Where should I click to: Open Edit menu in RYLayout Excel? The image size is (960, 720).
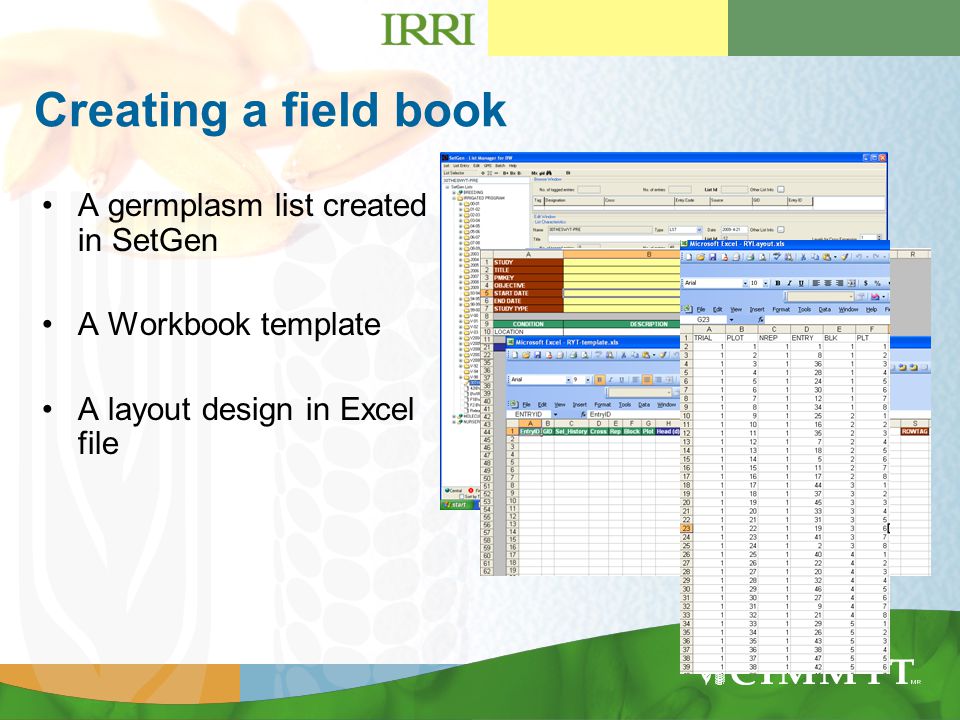pyautogui.click(x=718, y=310)
